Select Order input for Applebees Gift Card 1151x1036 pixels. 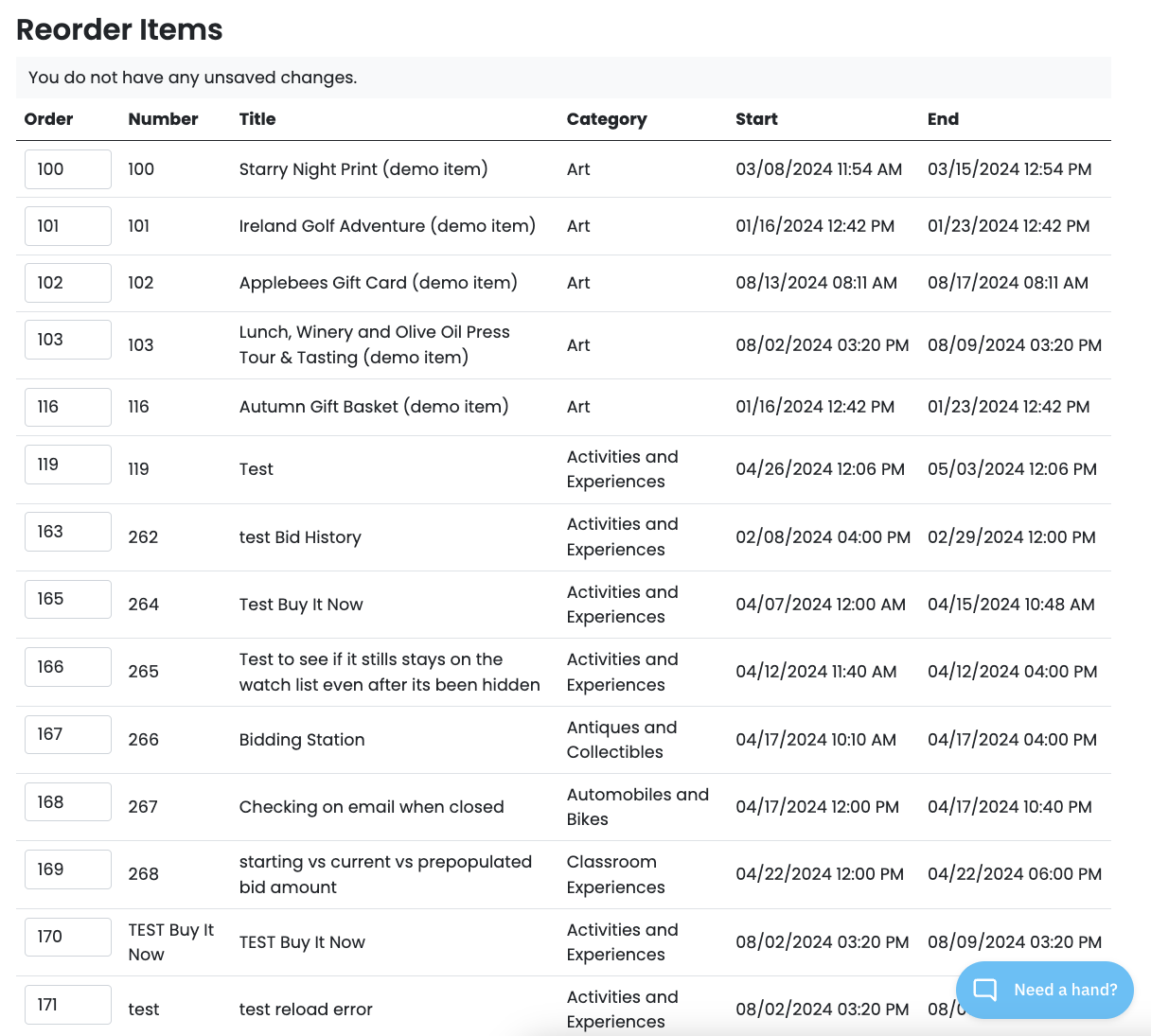click(68, 283)
